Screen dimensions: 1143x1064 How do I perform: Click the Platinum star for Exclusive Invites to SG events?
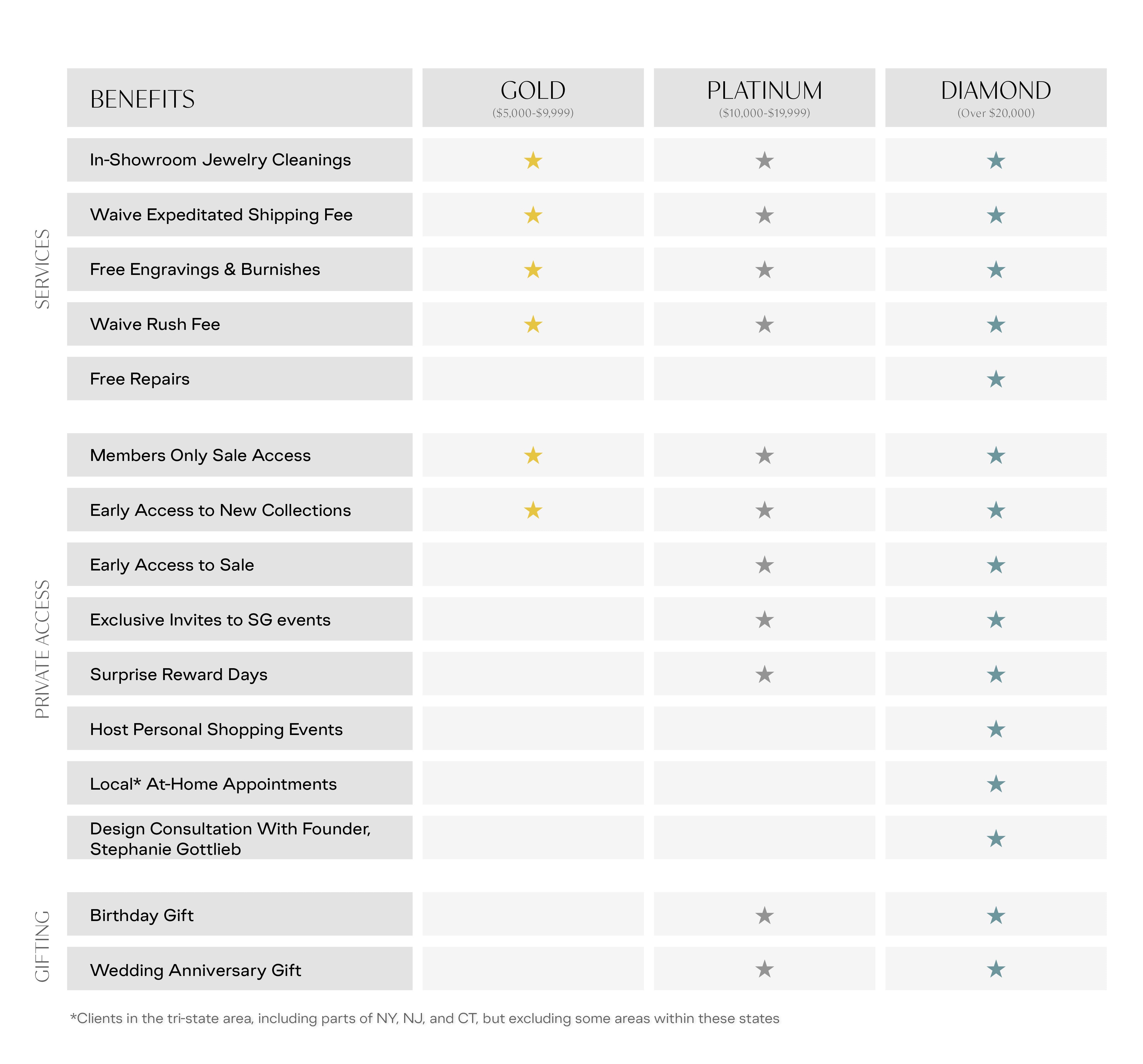(764, 620)
